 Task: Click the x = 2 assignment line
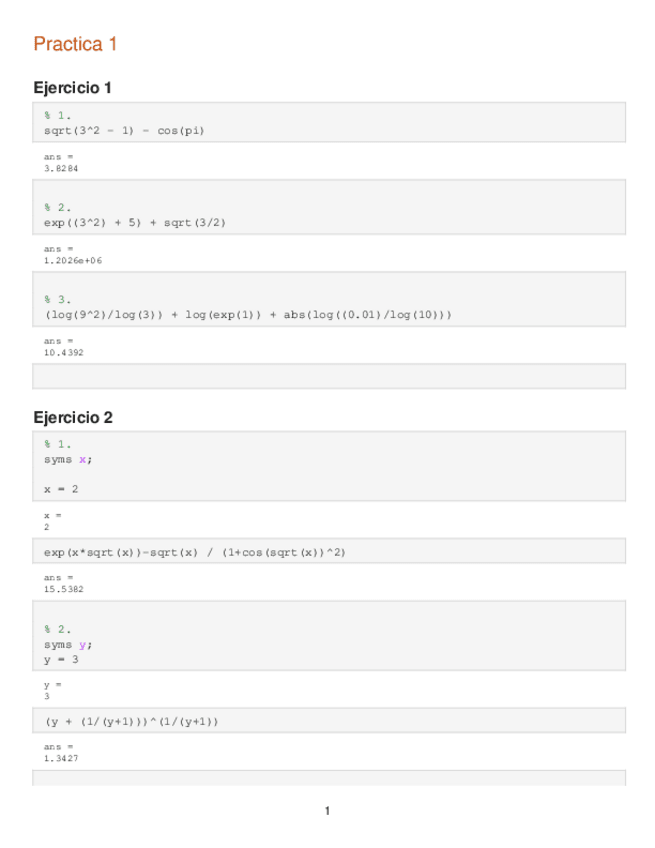(62, 489)
